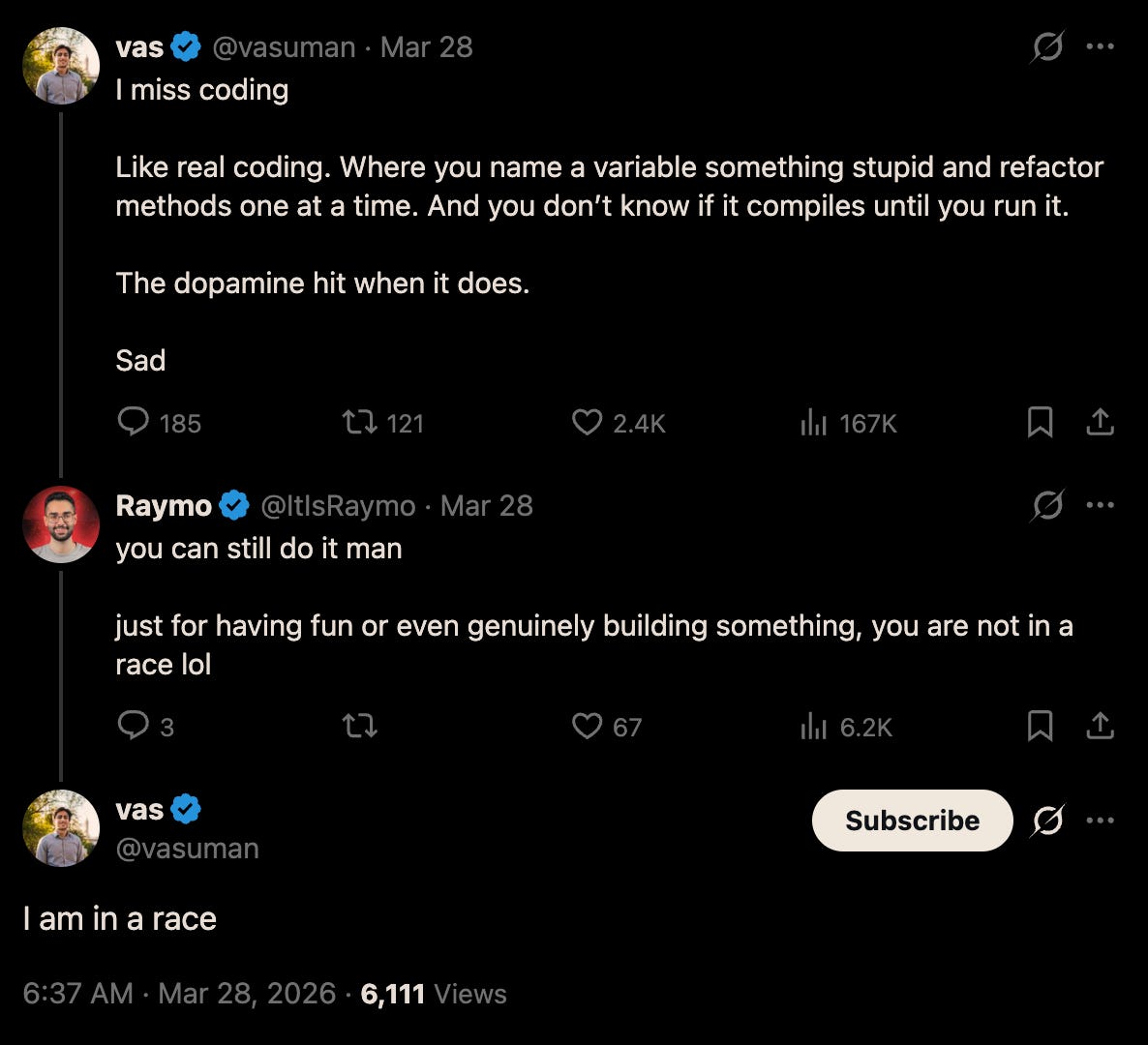Reply to vas's "I miss coding" tweet
Viewport: 1148px width, 1045px height.
coord(133,422)
